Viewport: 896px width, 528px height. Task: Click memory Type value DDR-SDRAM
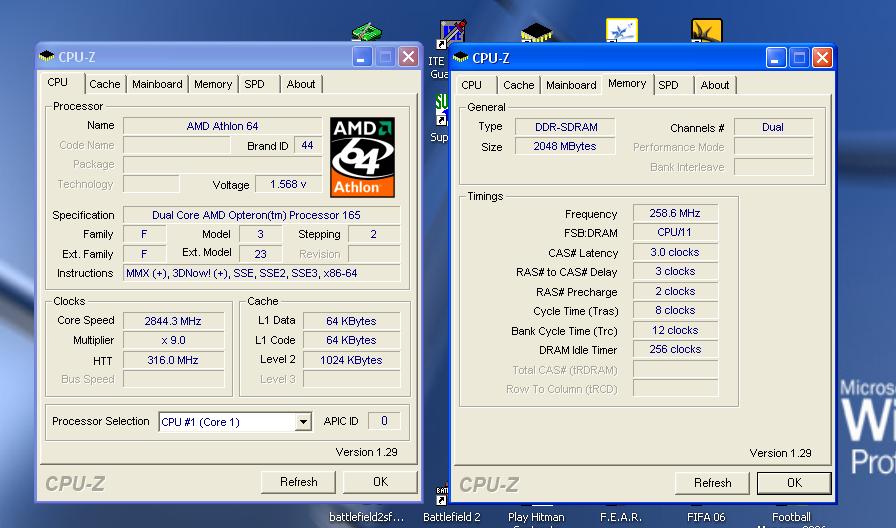(565, 127)
